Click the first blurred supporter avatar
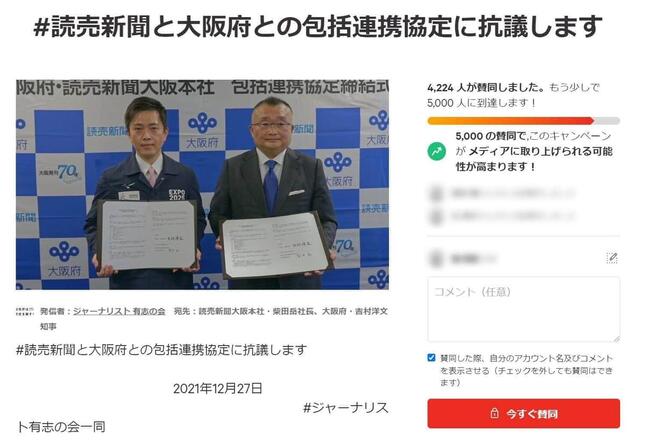Screen dimensions: 645x445 [436, 193]
